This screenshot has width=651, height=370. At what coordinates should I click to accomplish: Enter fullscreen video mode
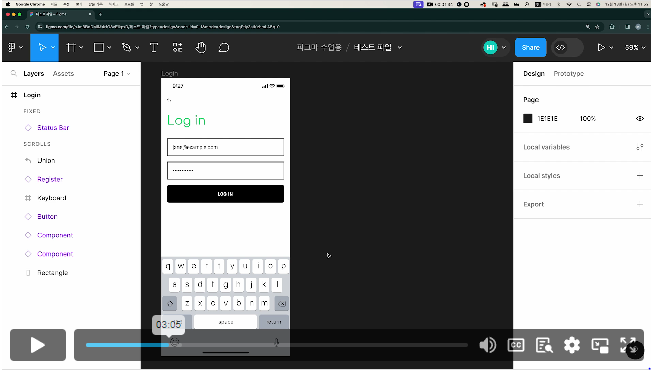pos(628,345)
